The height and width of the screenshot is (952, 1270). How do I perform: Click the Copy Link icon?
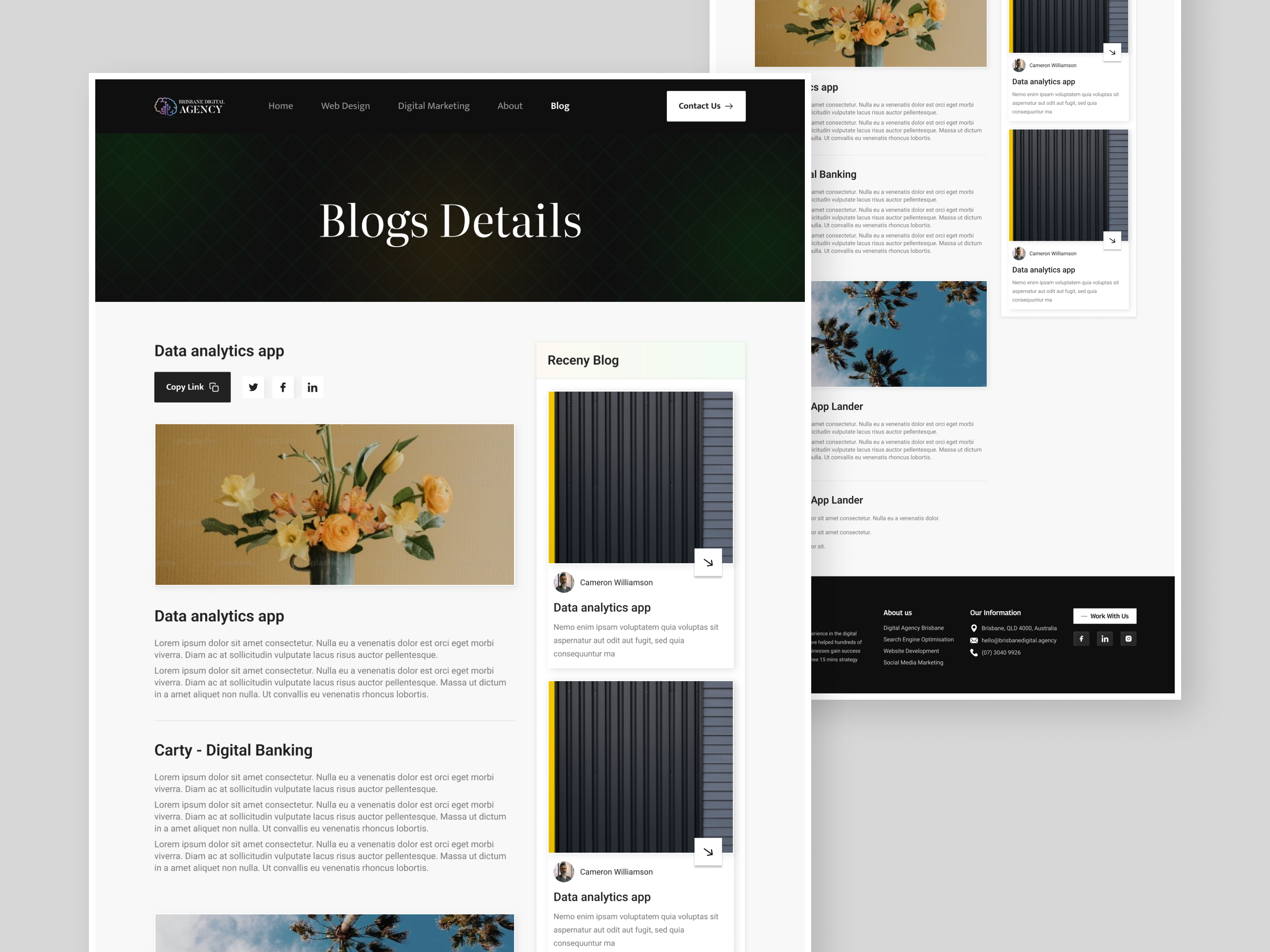[214, 388]
